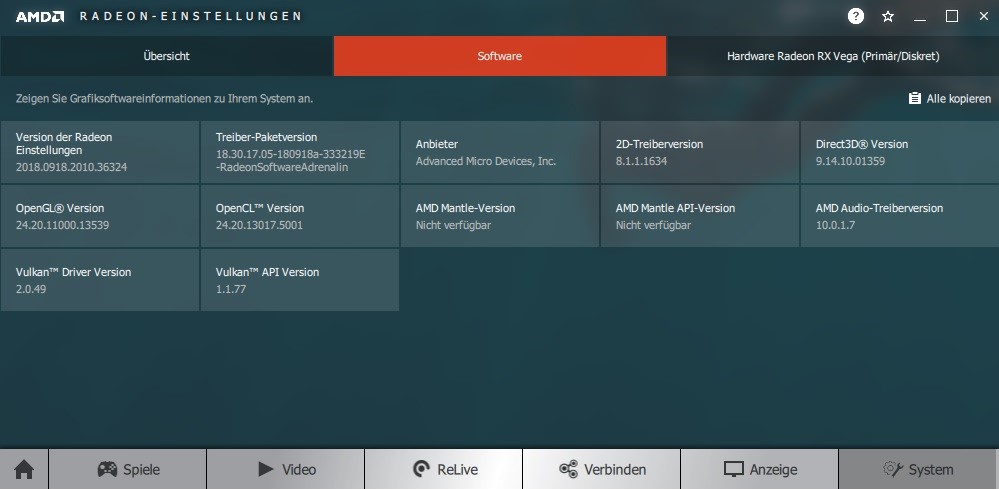Select the Anbieter tile
The width and height of the screenshot is (999, 489).
pos(500,152)
